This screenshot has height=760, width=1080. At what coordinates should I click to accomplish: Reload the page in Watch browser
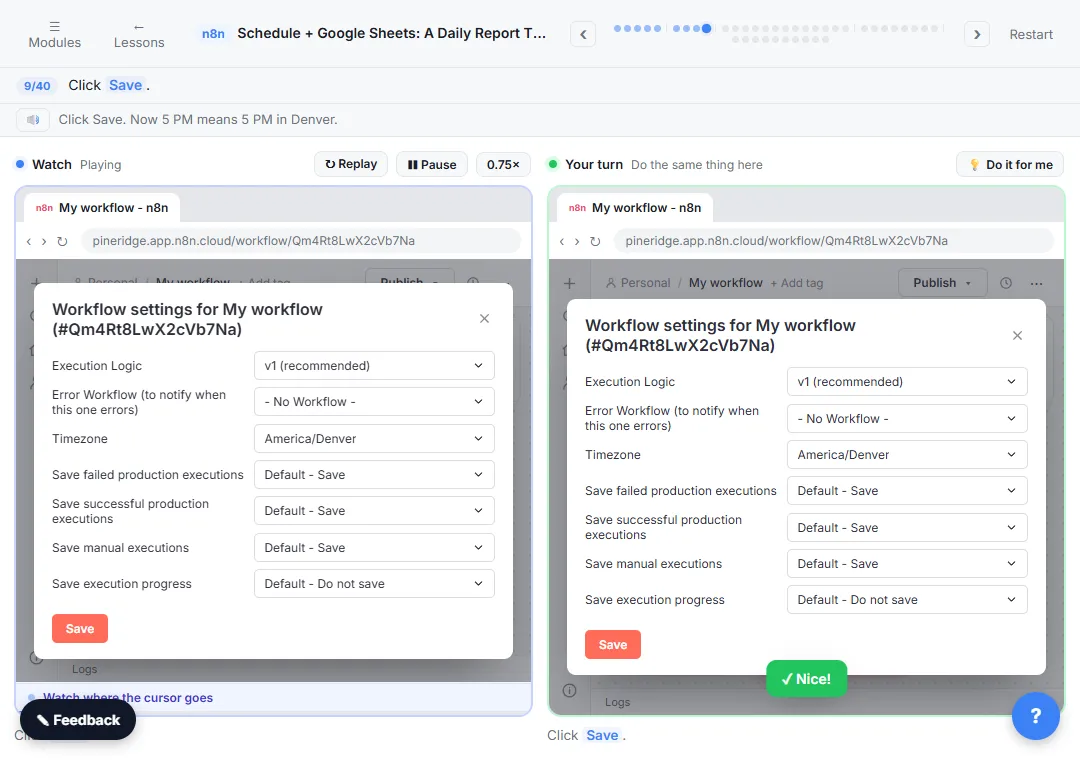pos(62,241)
